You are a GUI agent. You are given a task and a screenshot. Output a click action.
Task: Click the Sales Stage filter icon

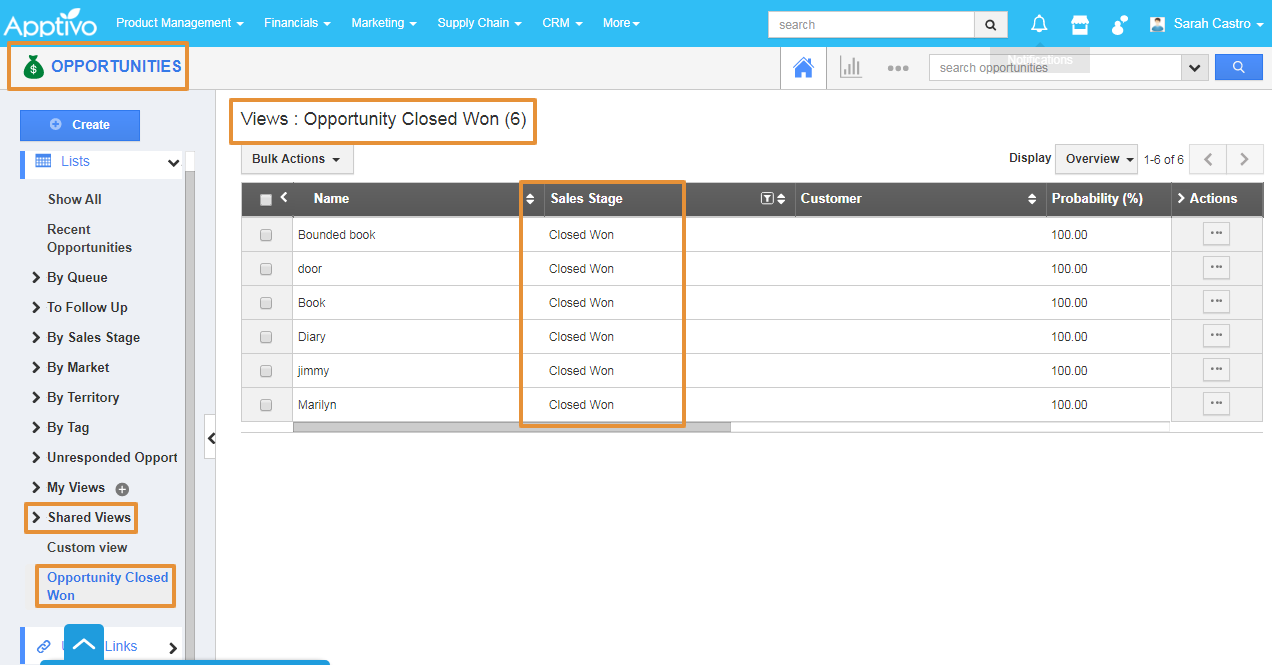767,199
